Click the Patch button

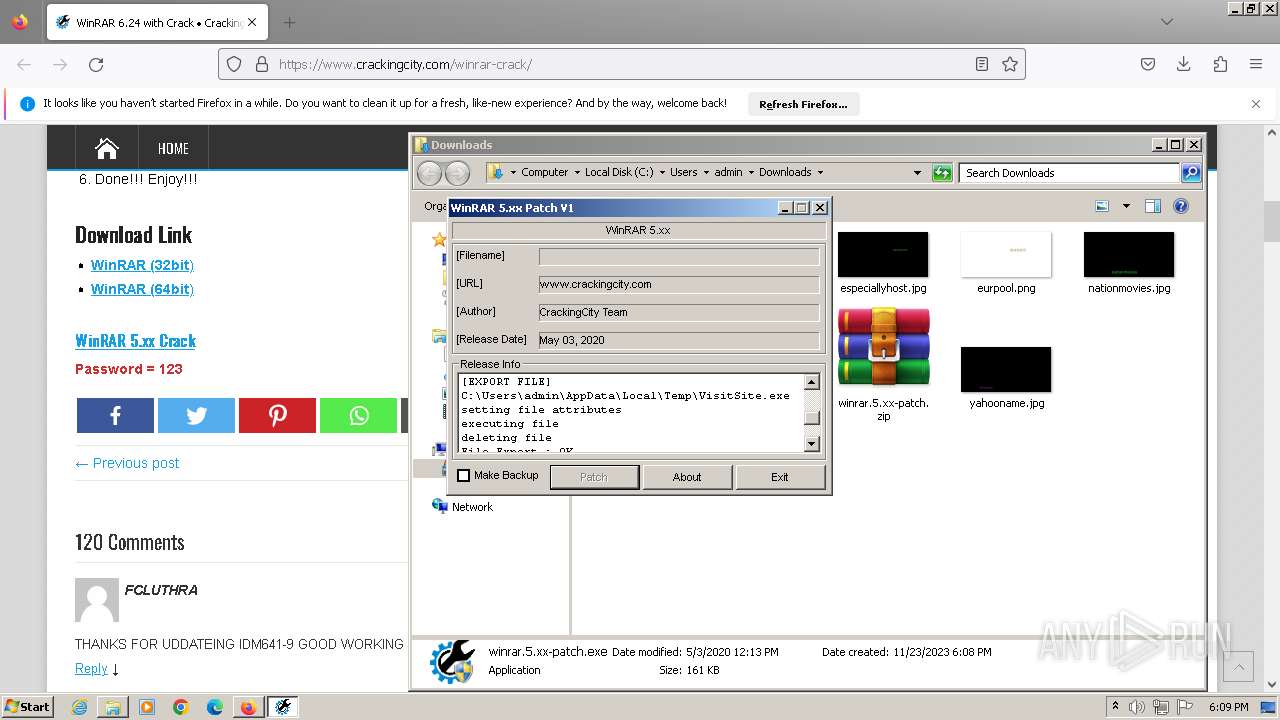594,477
